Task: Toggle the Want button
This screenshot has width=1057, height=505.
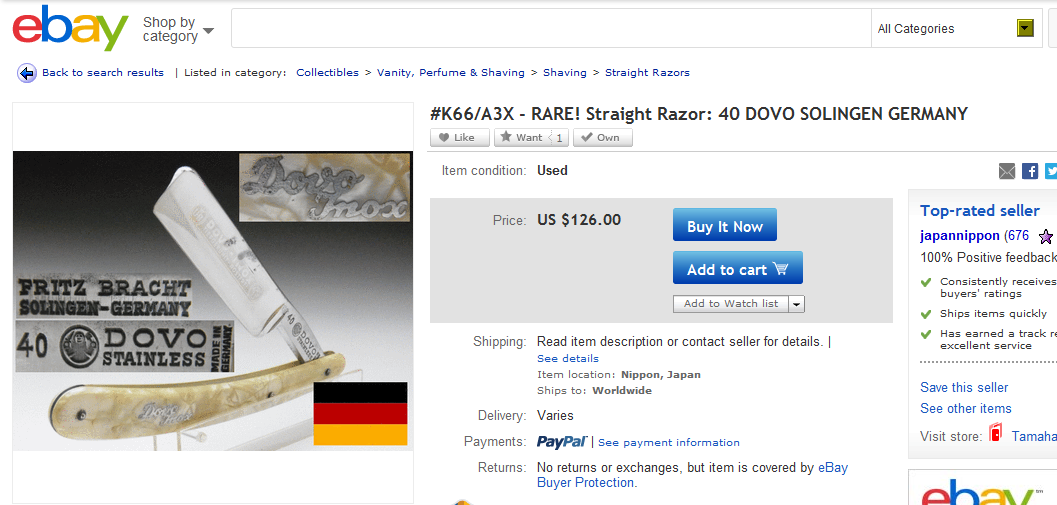Action: click(x=532, y=138)
